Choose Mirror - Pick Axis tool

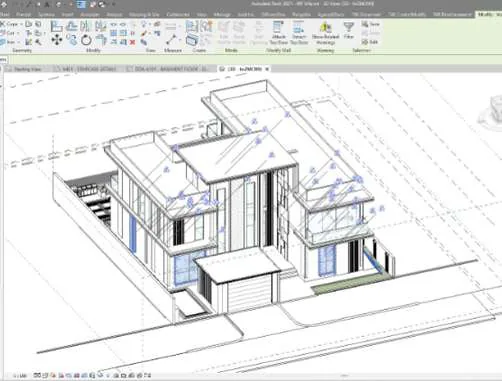pyautogui.click(x=85, y=26)
